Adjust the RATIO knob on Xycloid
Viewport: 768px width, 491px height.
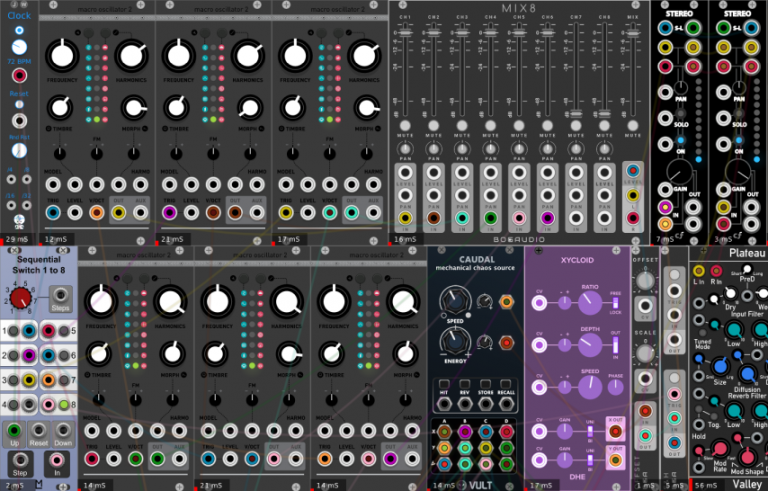[590, 303]
